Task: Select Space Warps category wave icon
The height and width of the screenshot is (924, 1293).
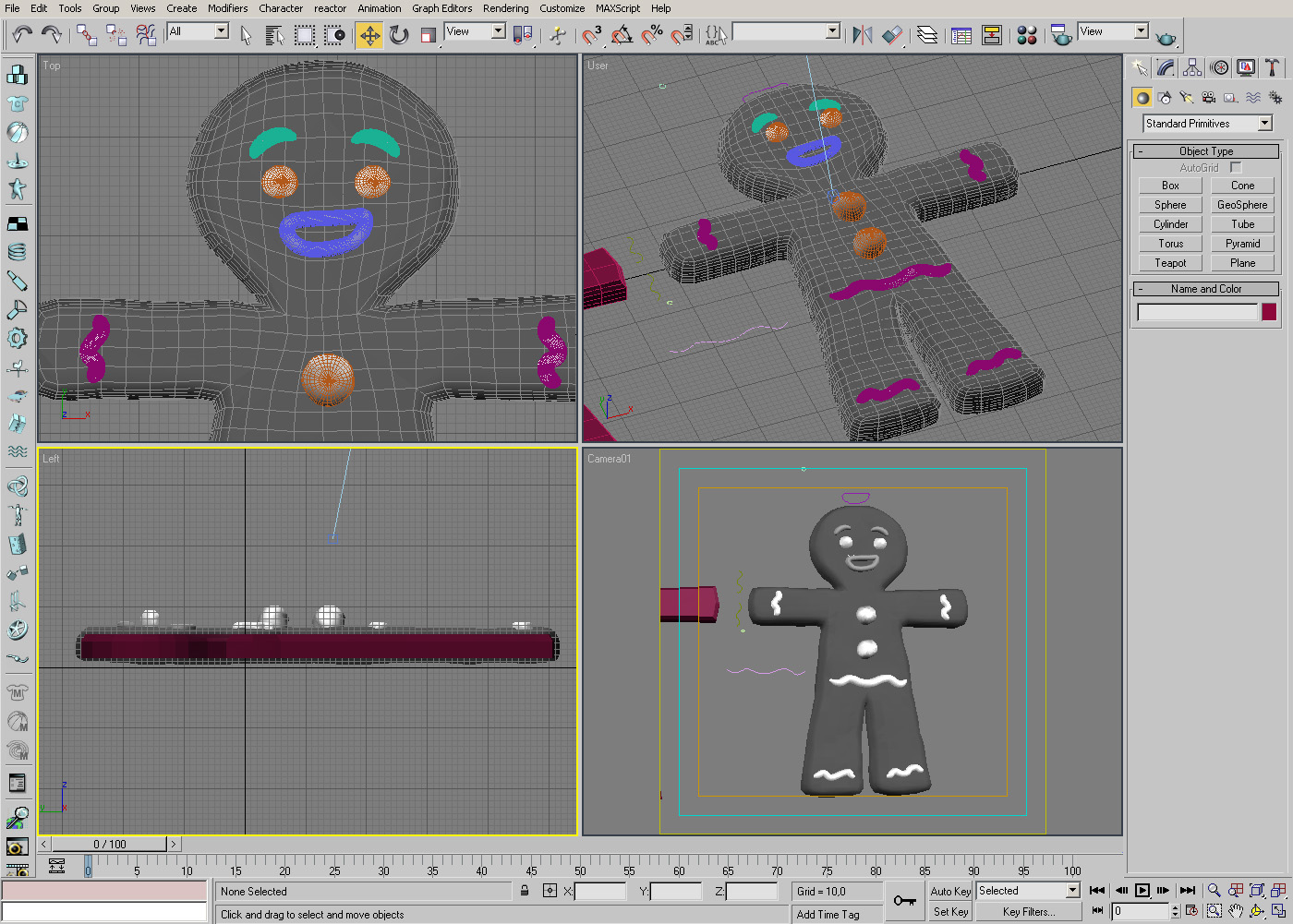Action: tap(1253, 98)
